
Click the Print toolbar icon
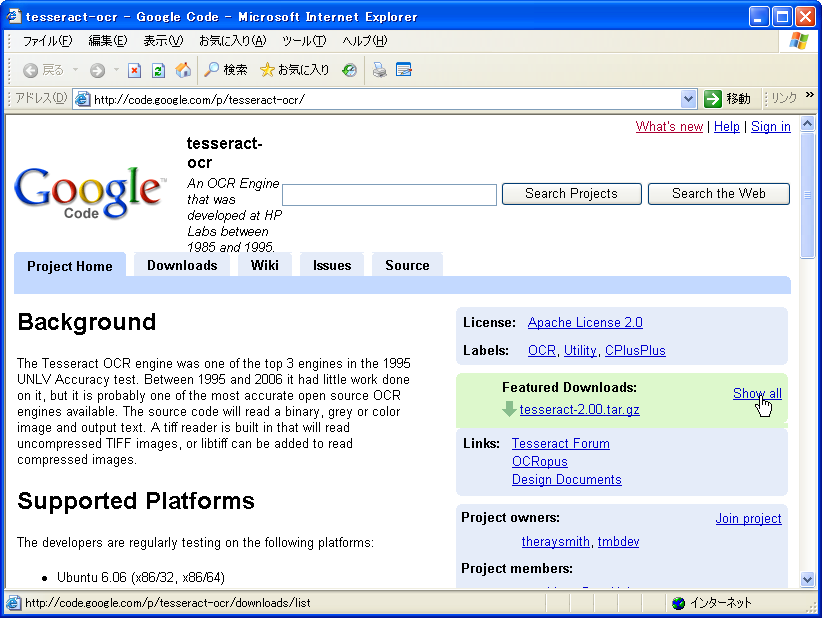point(380,70)
